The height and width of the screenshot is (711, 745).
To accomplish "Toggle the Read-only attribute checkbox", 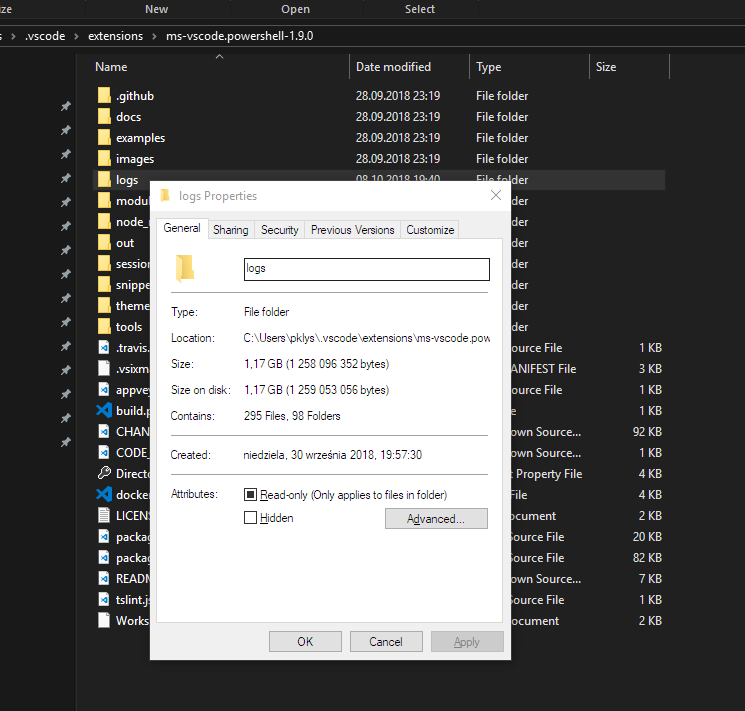I will [x=250, y=495].
